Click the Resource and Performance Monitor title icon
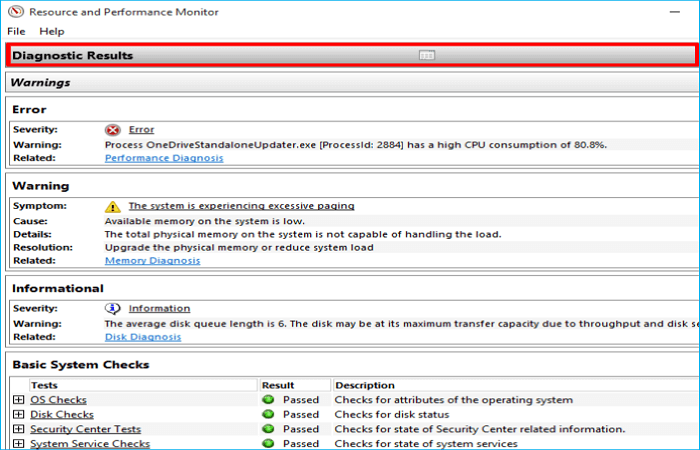Screen dimensions: 700x450 pyautogui.click(x=13, y=12)
